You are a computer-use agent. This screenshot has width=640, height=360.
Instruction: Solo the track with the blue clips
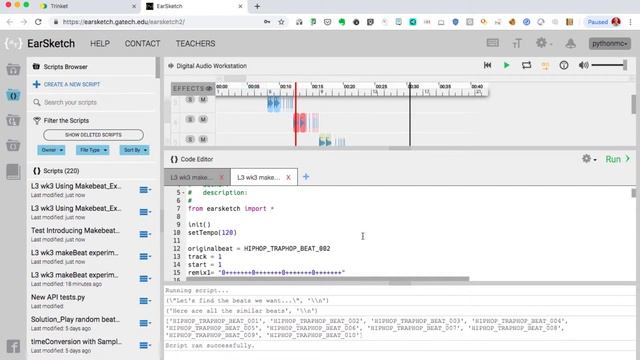click(190, 99)
